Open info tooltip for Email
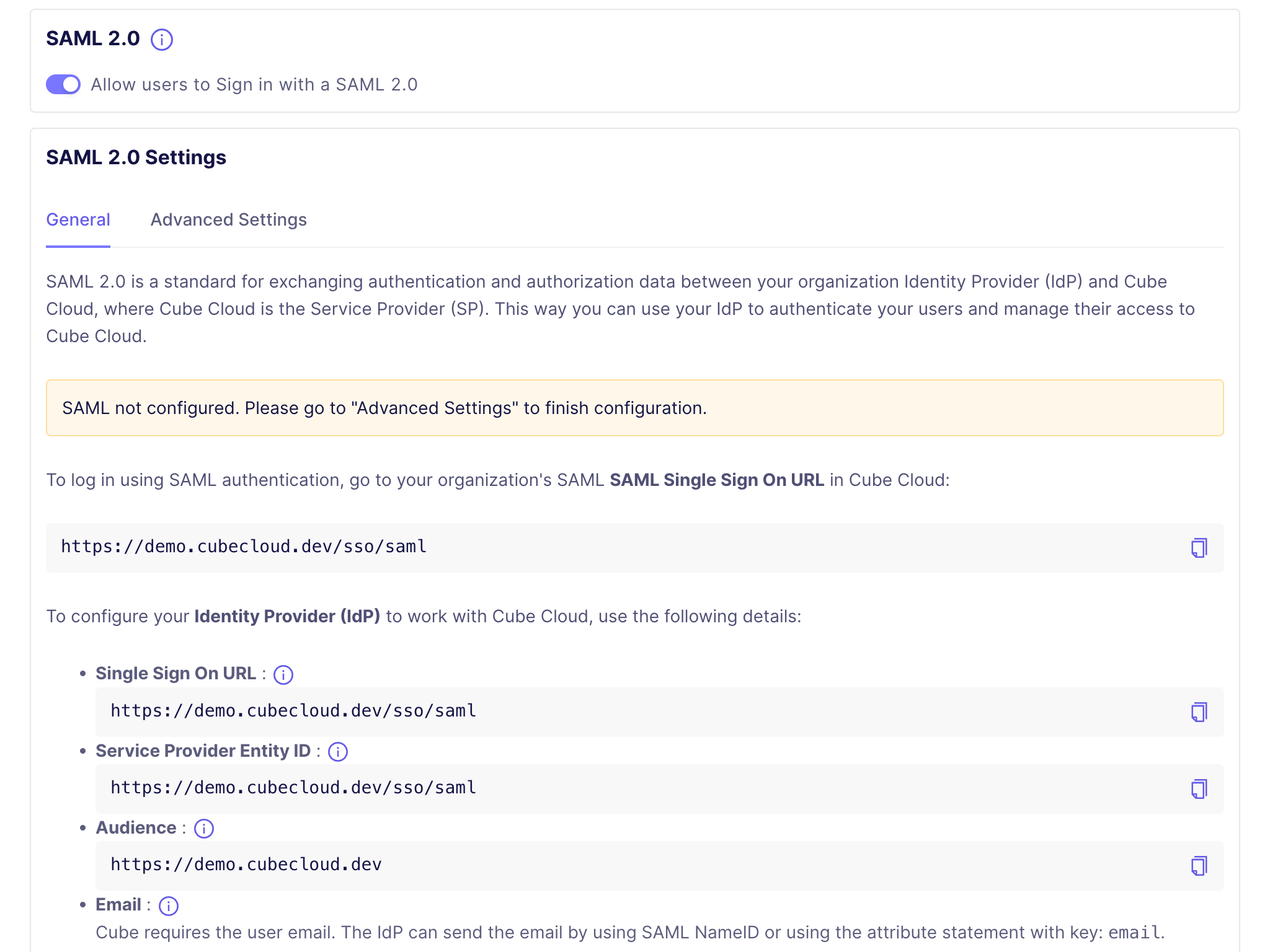 (x=169, y=906)
